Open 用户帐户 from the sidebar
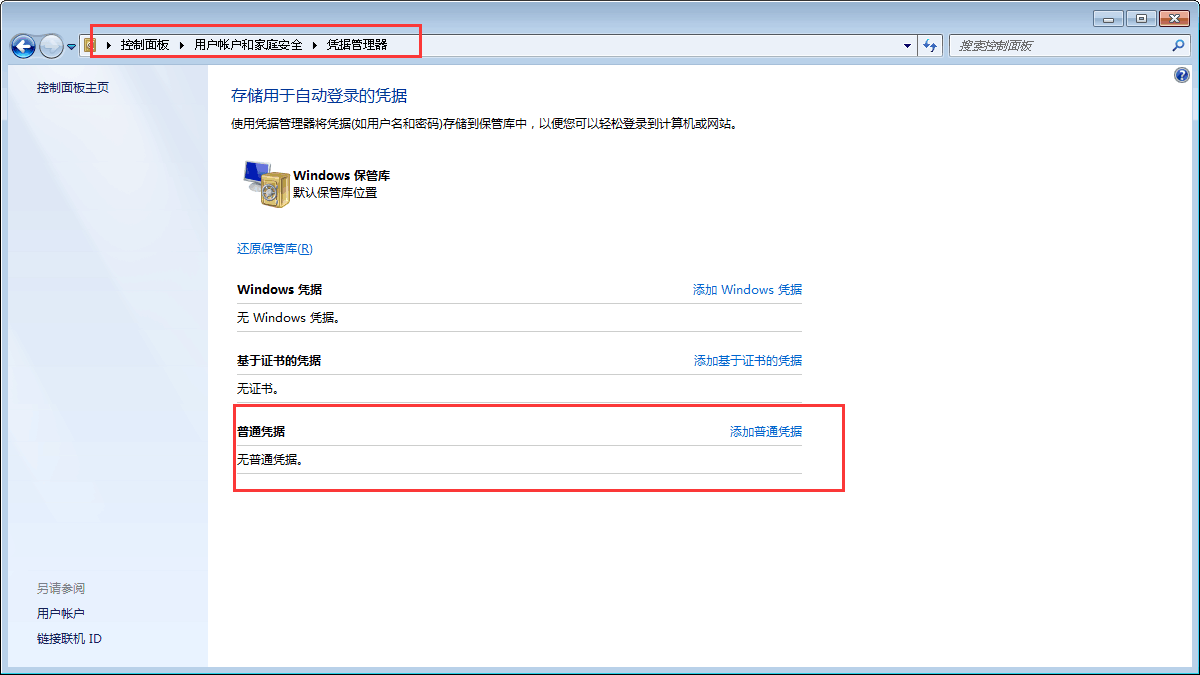 pos(61,613)
